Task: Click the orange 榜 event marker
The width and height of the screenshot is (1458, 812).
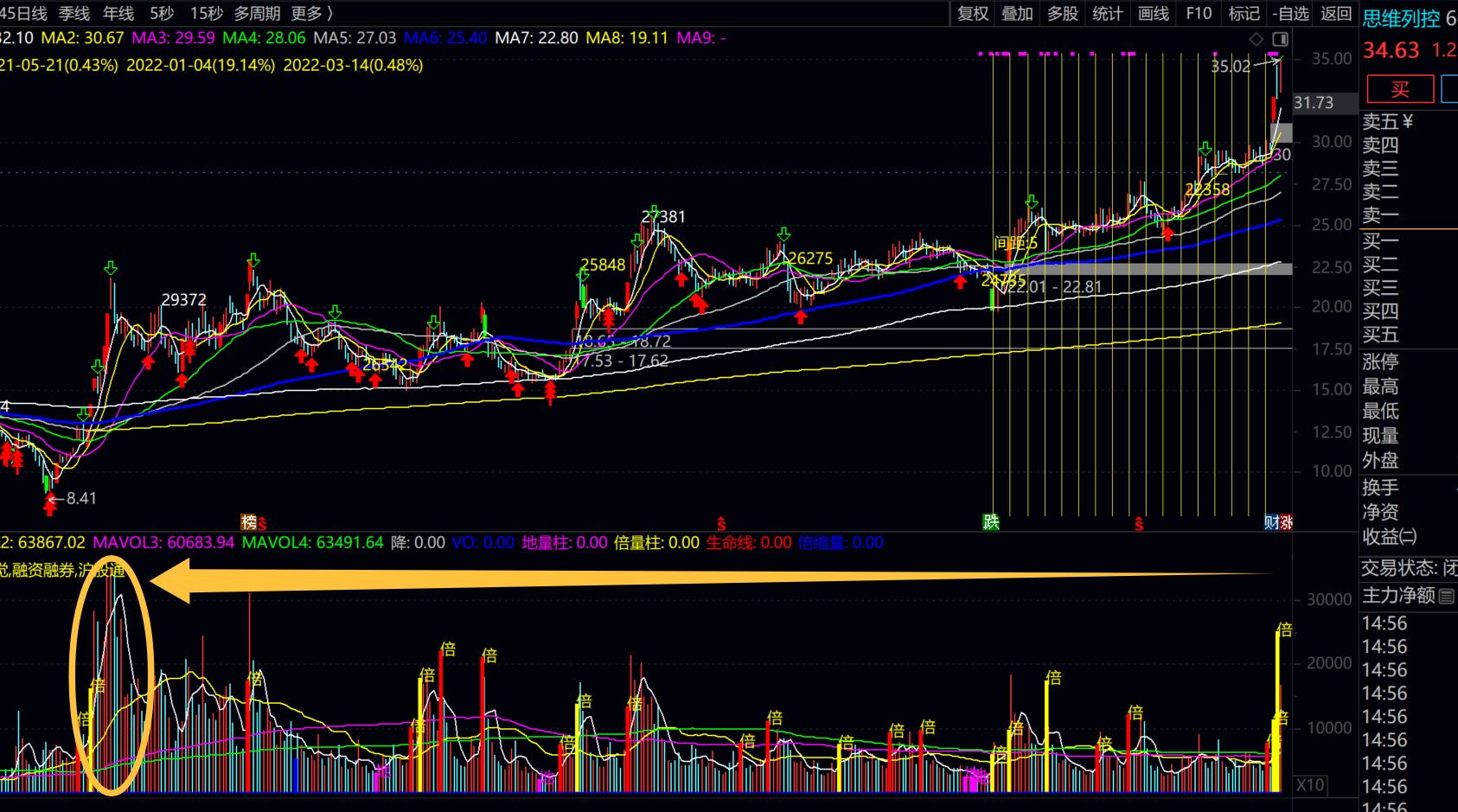Action: click(x=249, y=521)
